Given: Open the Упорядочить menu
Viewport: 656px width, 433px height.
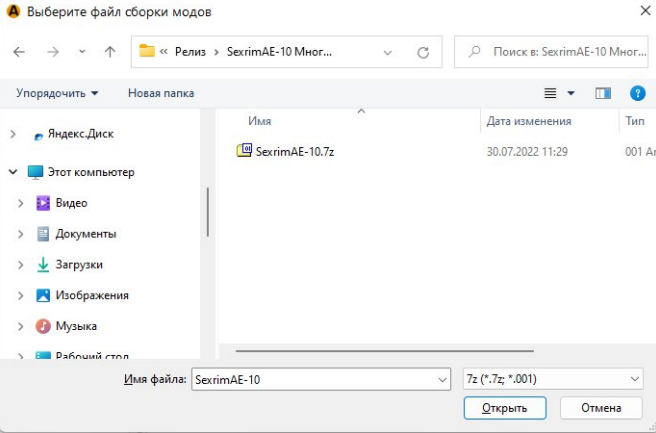Looking at the screenshot, I should click(x=57, y=93).
